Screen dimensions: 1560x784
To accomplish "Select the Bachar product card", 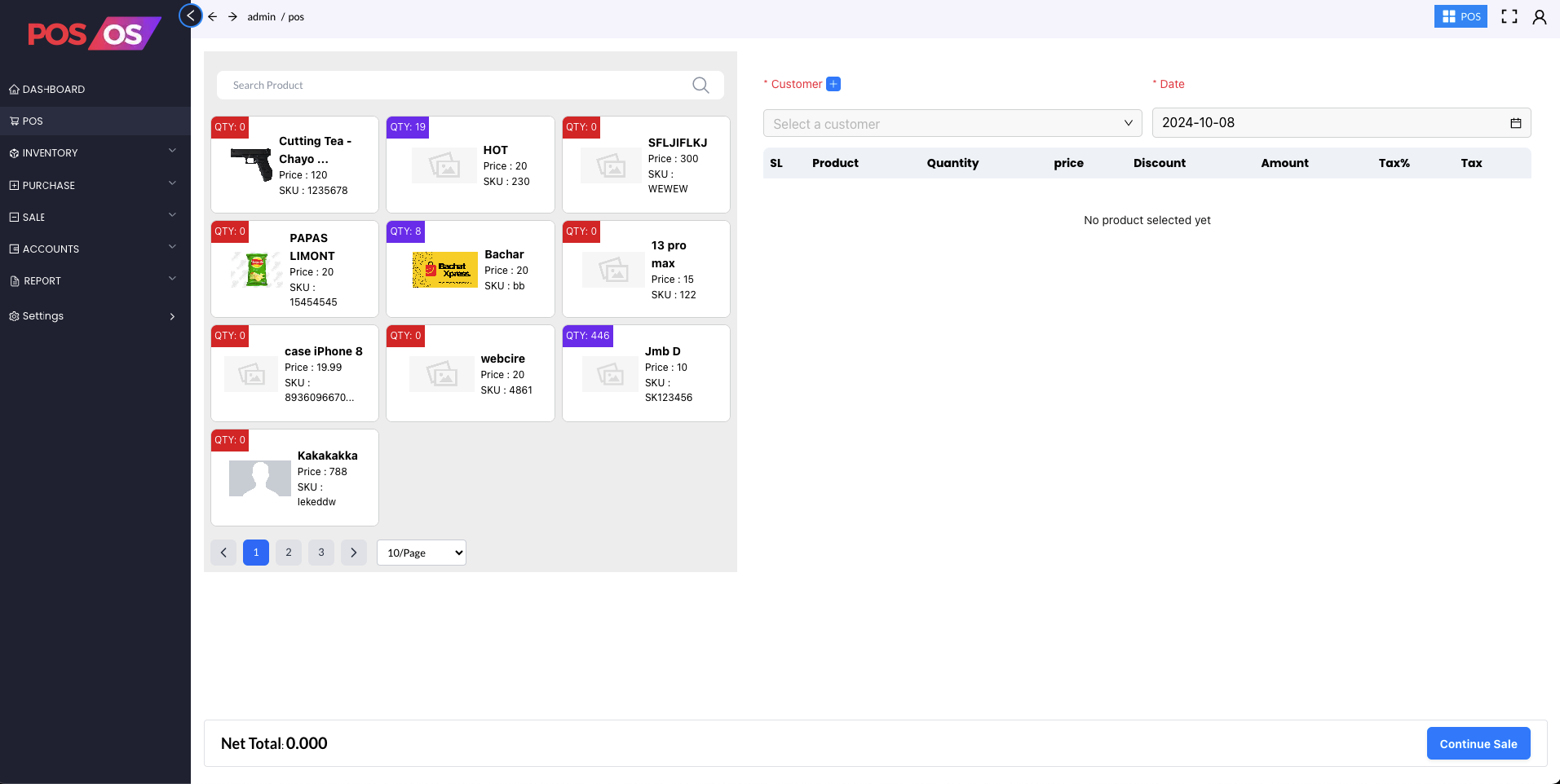I will tap(470, 269).
